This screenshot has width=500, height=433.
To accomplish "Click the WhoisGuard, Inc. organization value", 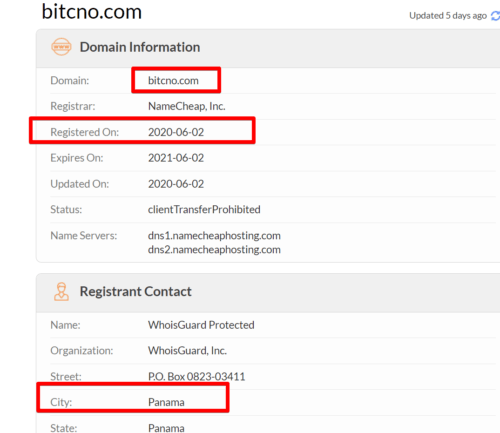I will 187,351.
